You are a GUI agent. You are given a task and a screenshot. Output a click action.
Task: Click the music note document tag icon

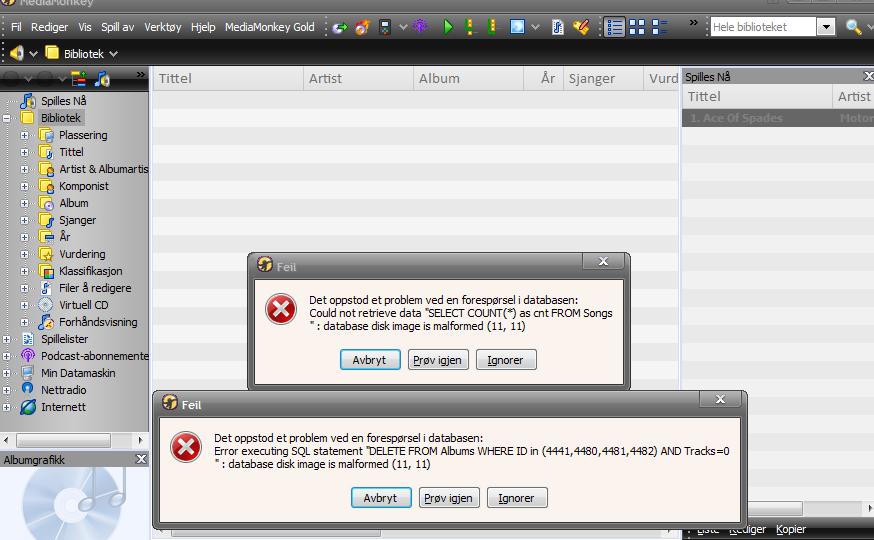click(x=557, y=27)
